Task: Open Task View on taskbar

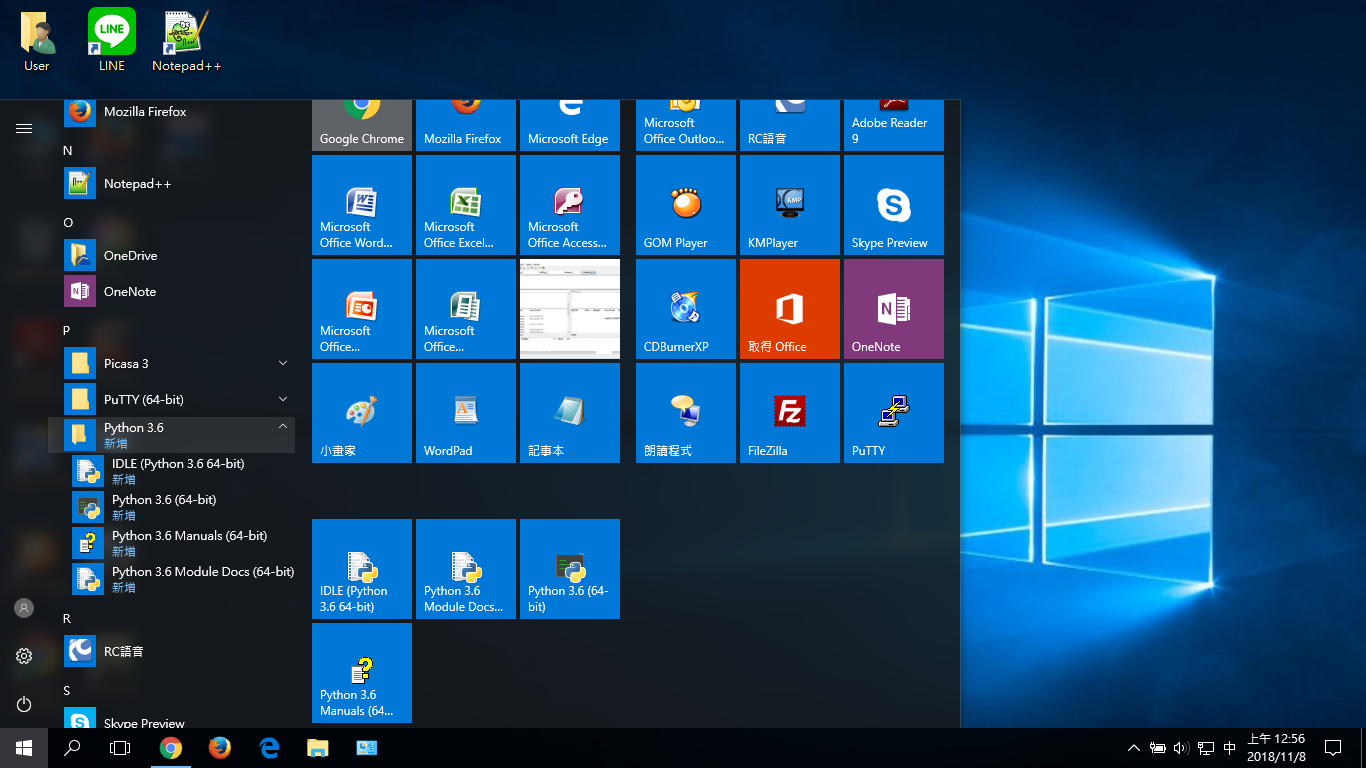Action: pos(120,748)
